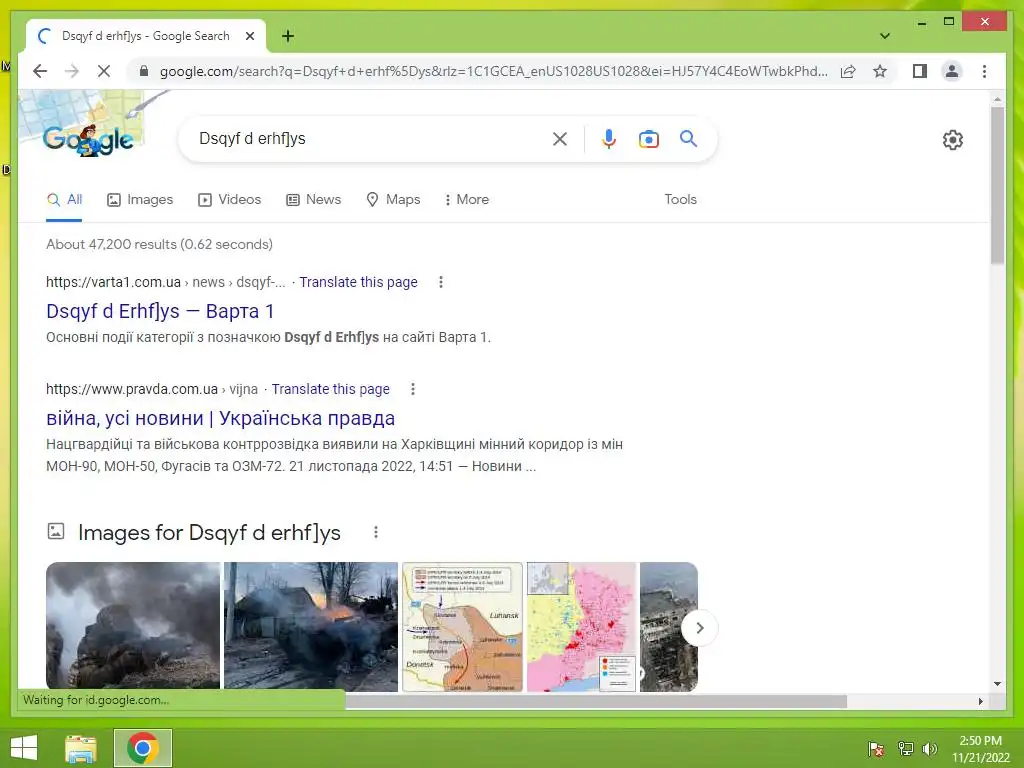The width and height of the screenshot is (1024, 768).
Task: Open Chrome three-dot menu
Action: point(984,71)
